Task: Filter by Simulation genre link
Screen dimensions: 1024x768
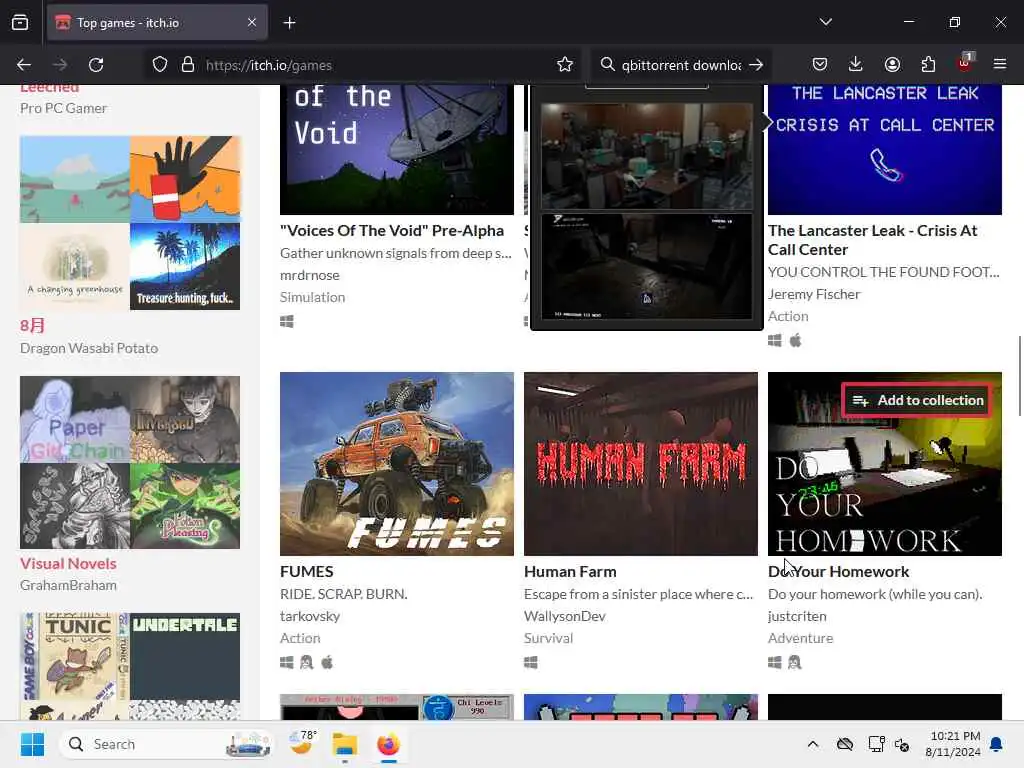Action: 312,297
